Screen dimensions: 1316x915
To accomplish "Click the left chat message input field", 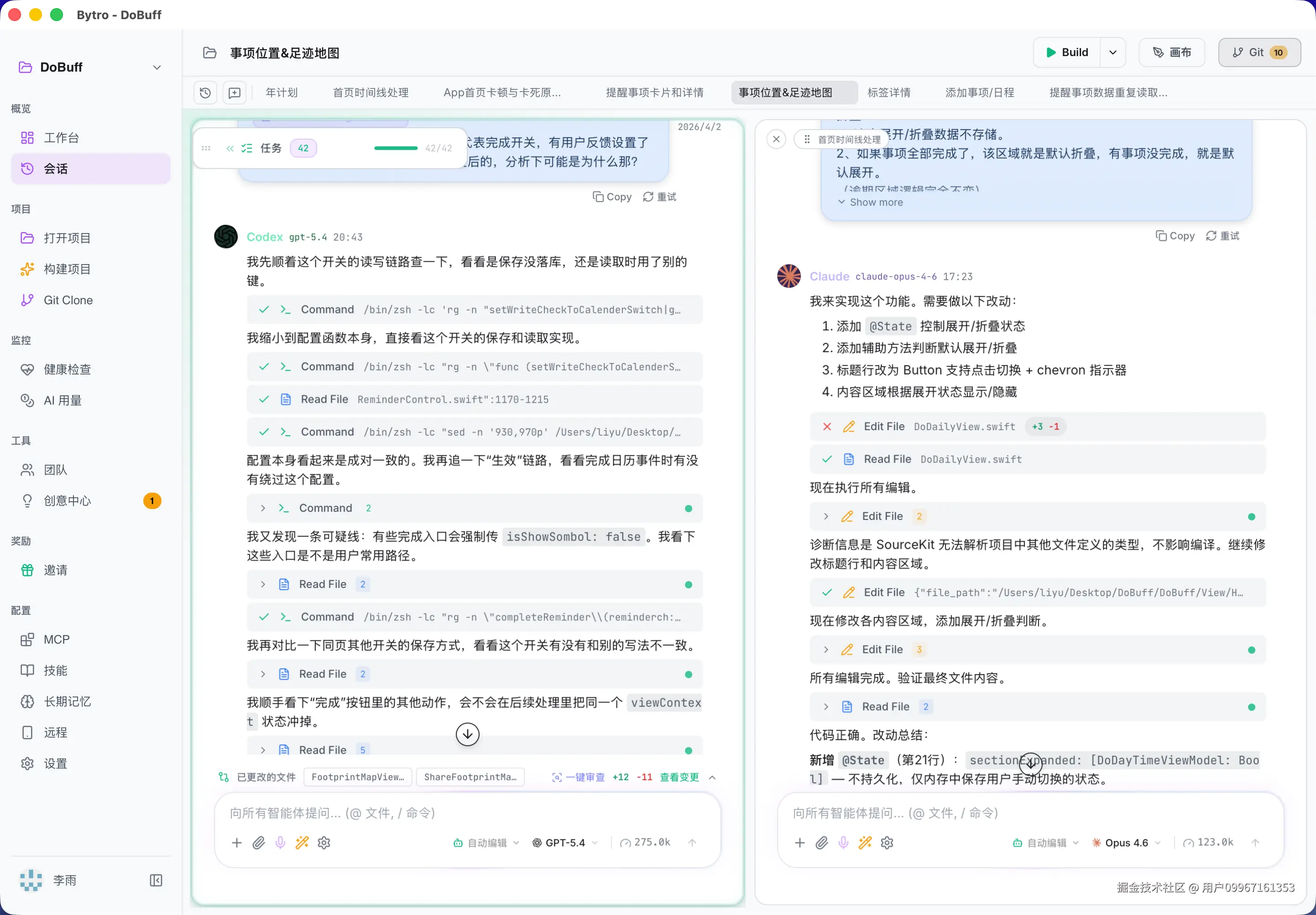I will (x=467, y=812).
